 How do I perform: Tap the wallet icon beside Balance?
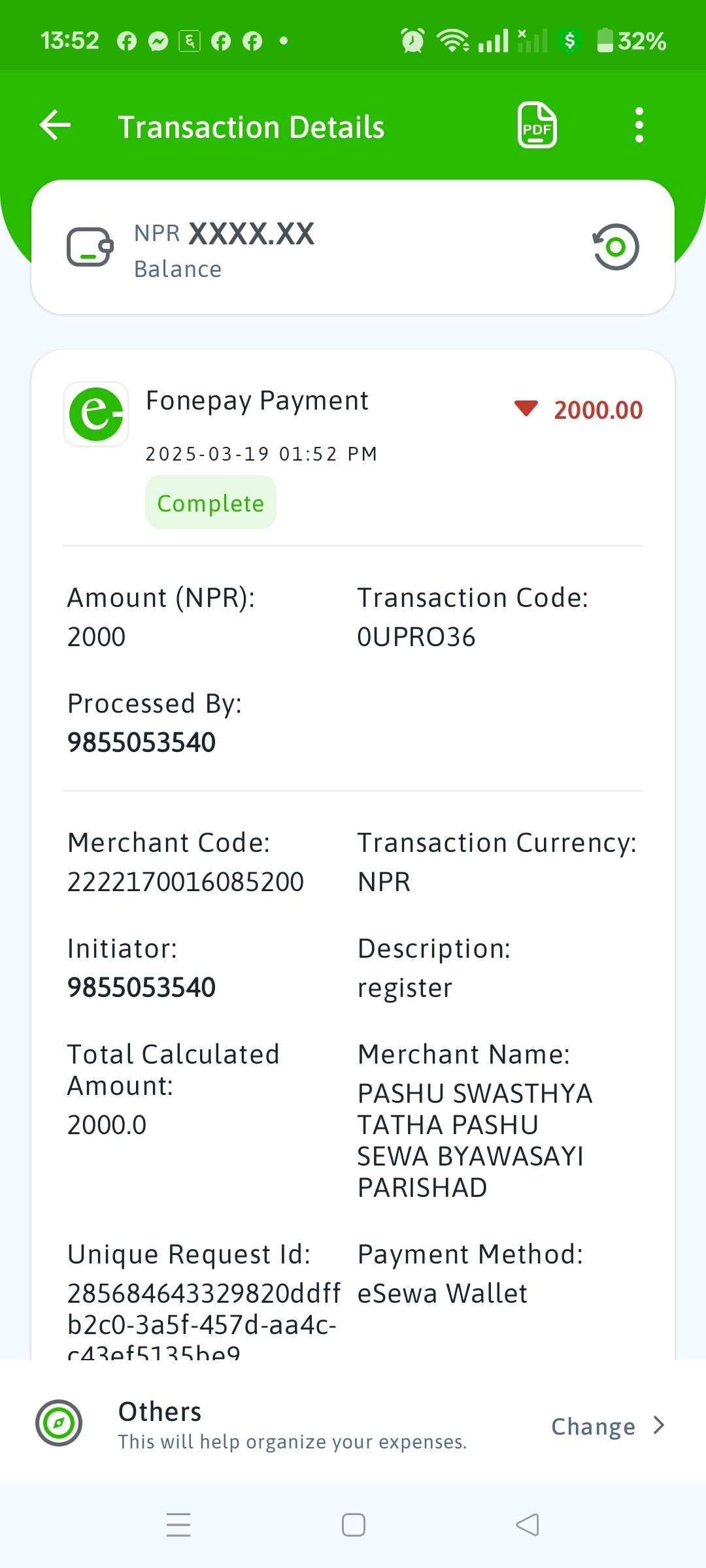point(90,247)
